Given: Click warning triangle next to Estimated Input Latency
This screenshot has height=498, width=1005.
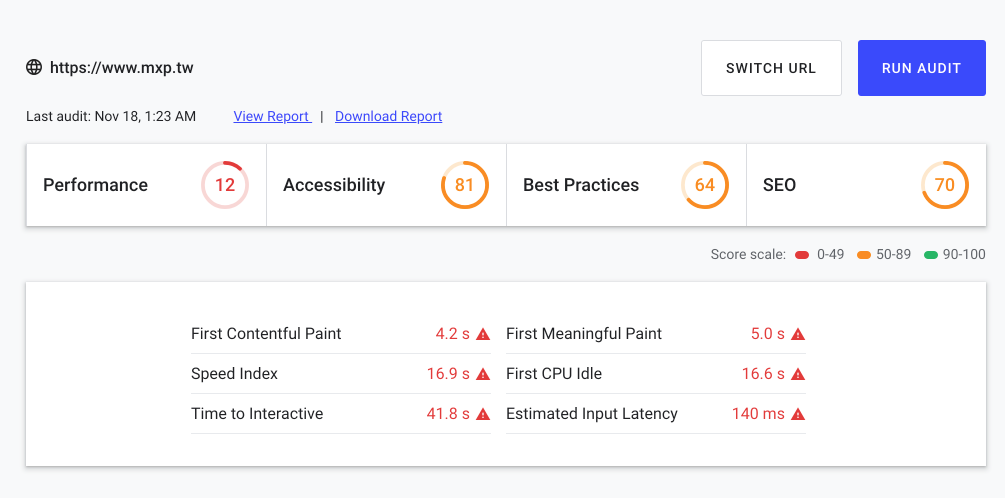Looking at the screenshot, I should point(798,414).
